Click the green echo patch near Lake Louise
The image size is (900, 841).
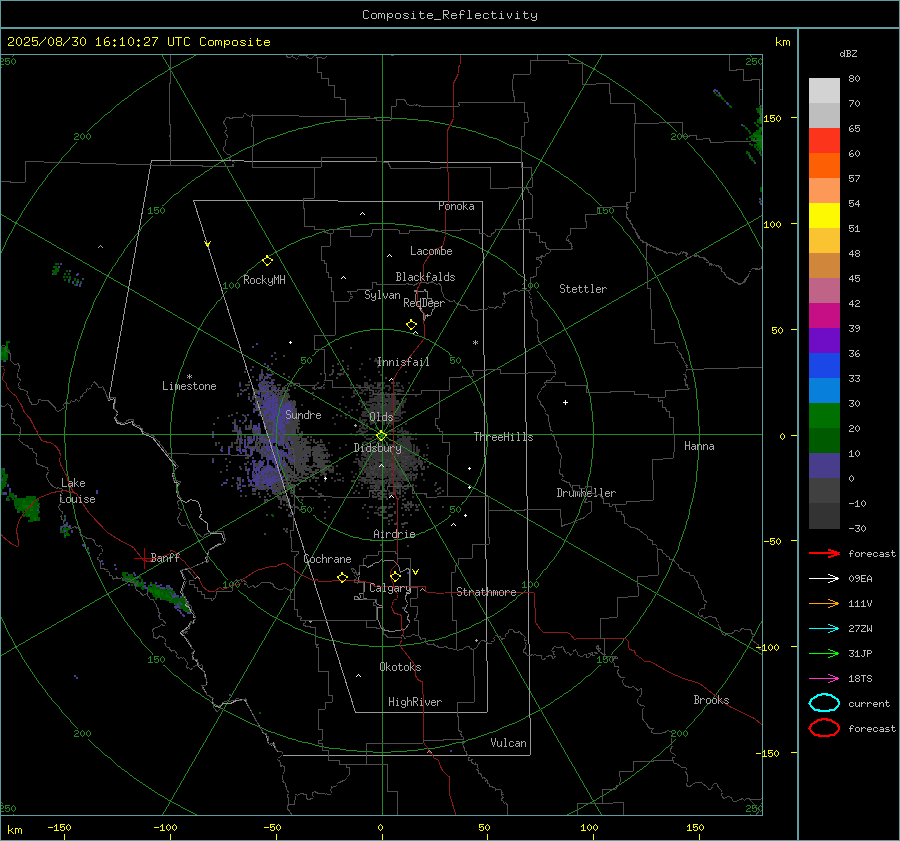pyautogui.click(x=28, y=507)
